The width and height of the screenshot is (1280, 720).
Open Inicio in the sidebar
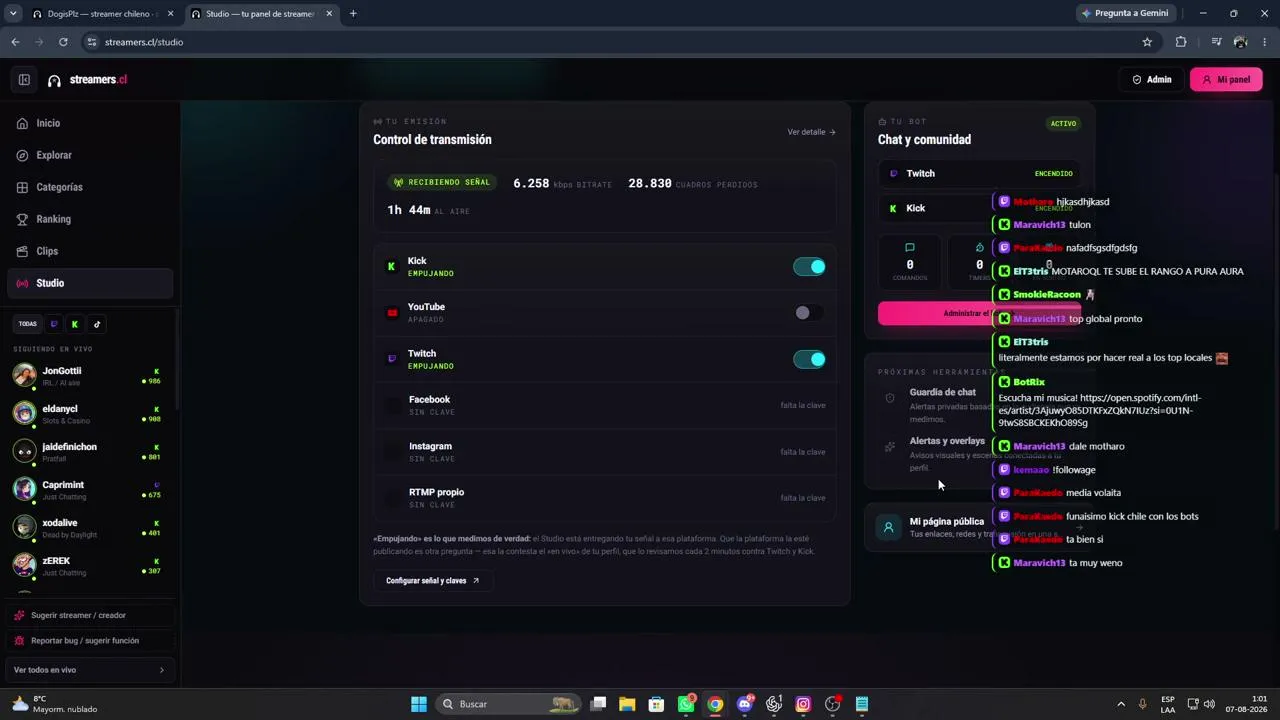90,123
